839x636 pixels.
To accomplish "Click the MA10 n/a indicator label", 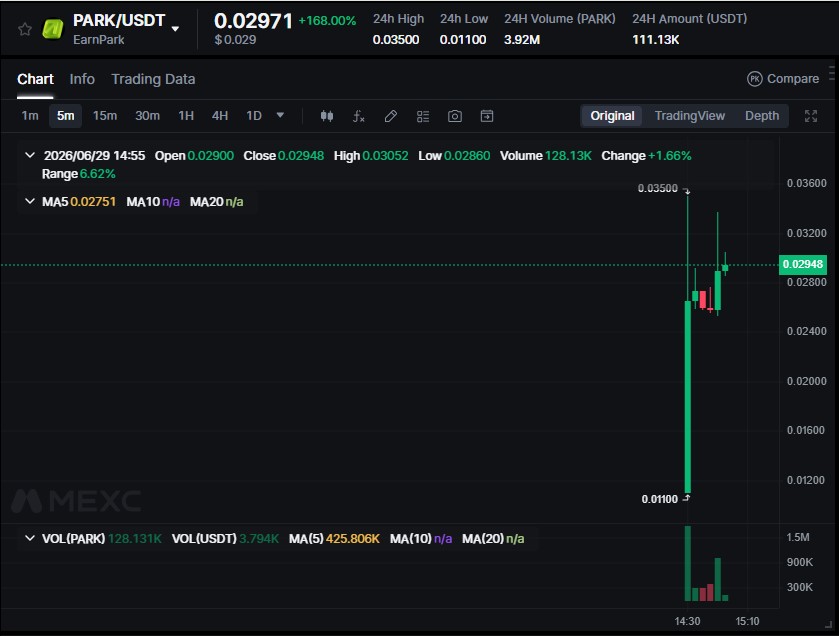I will (153, 202).
